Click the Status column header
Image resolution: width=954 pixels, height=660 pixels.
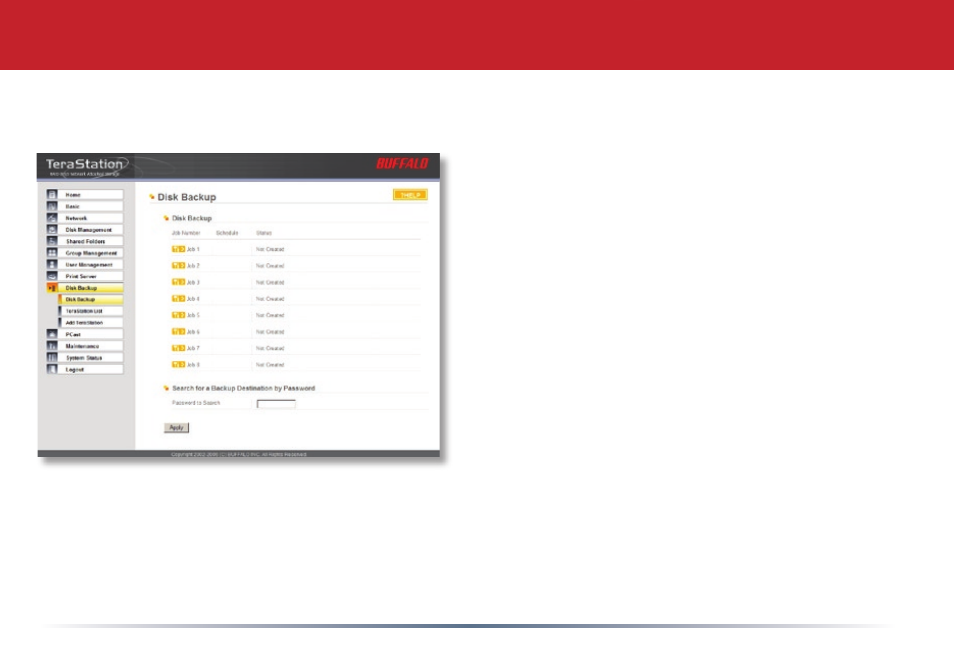tap(264, 233)
